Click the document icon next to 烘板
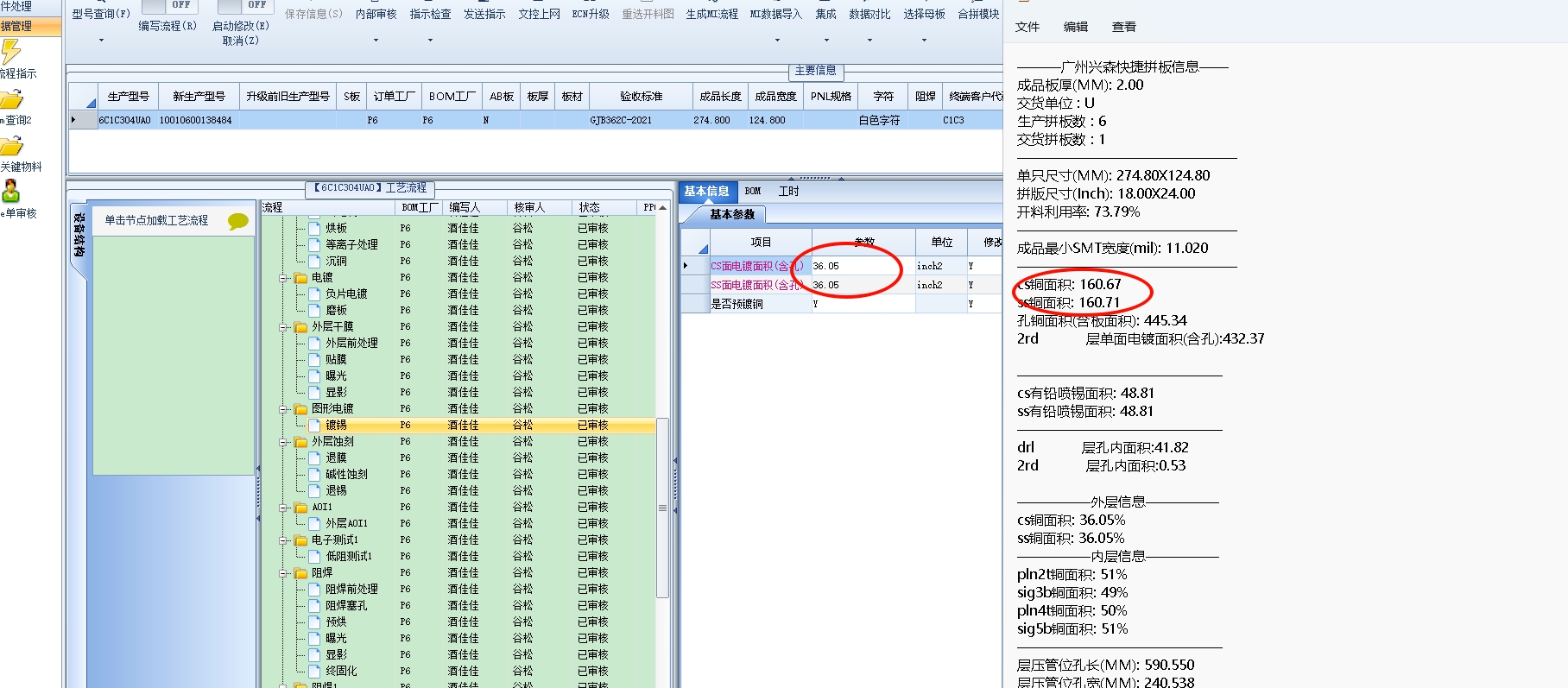This screenshot has height=688, width=1568. 314,229
